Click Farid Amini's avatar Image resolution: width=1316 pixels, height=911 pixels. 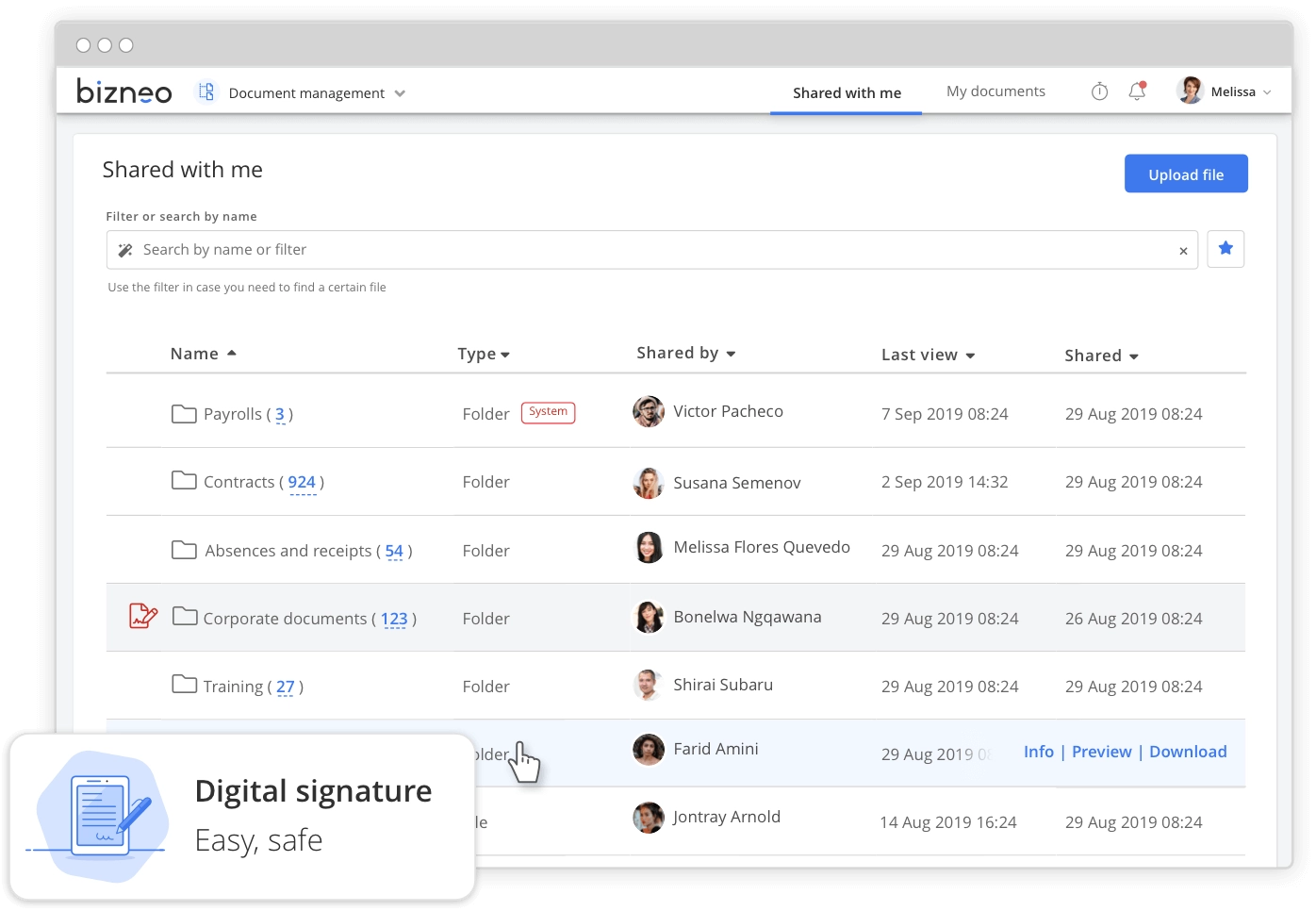click(649, 750)
